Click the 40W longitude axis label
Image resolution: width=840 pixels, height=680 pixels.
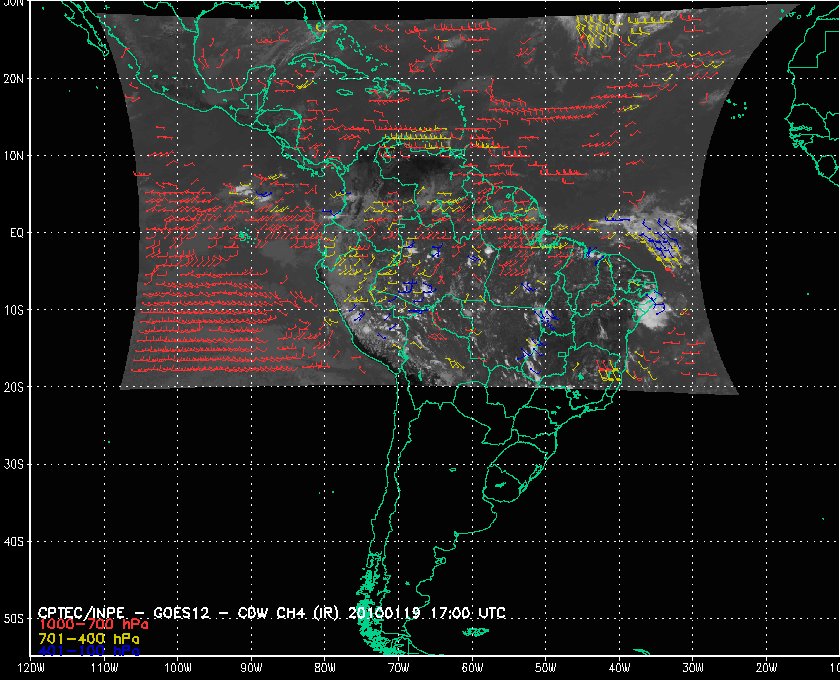coord(619,667)
